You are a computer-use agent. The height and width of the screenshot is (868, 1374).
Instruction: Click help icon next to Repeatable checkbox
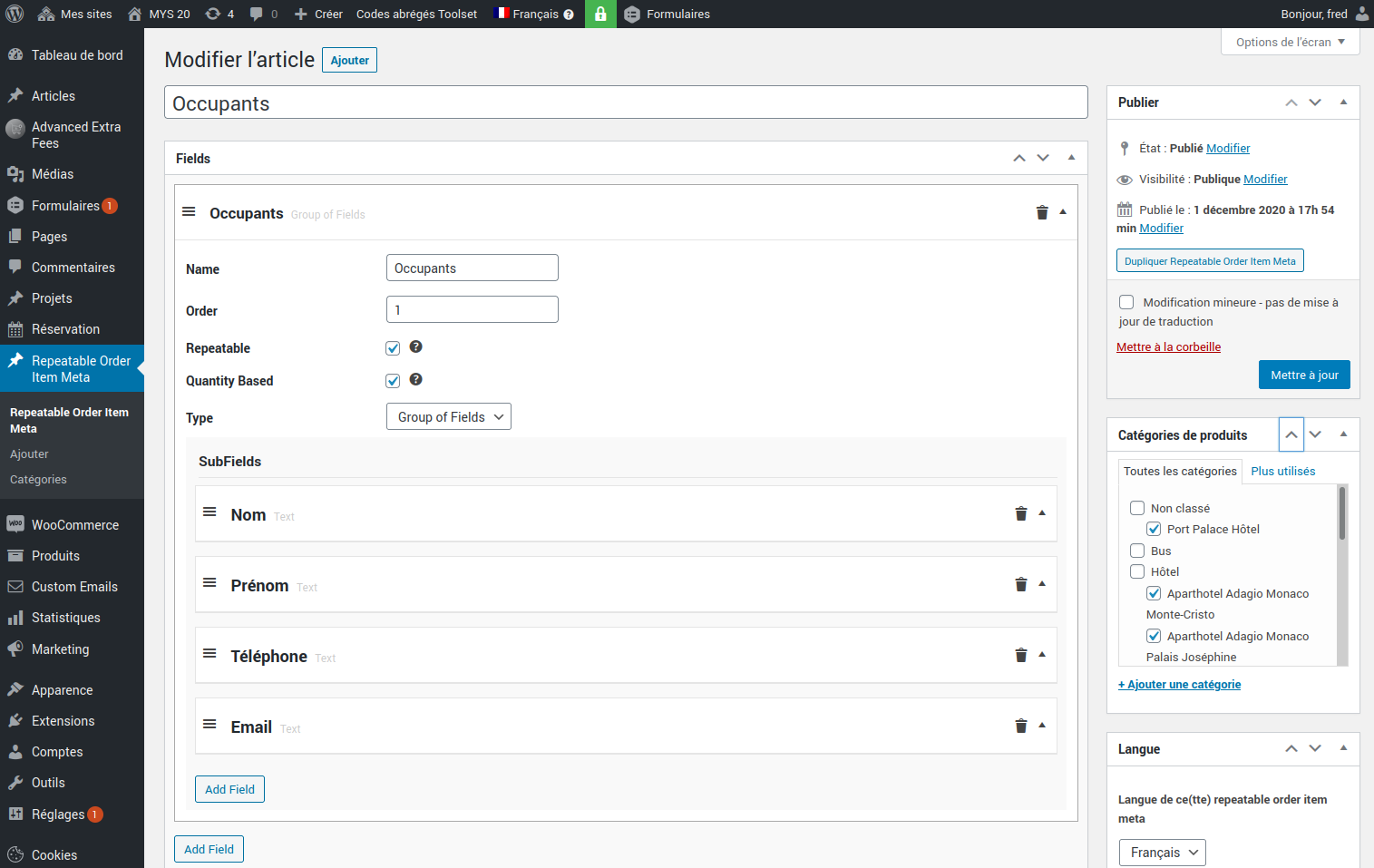415,346
